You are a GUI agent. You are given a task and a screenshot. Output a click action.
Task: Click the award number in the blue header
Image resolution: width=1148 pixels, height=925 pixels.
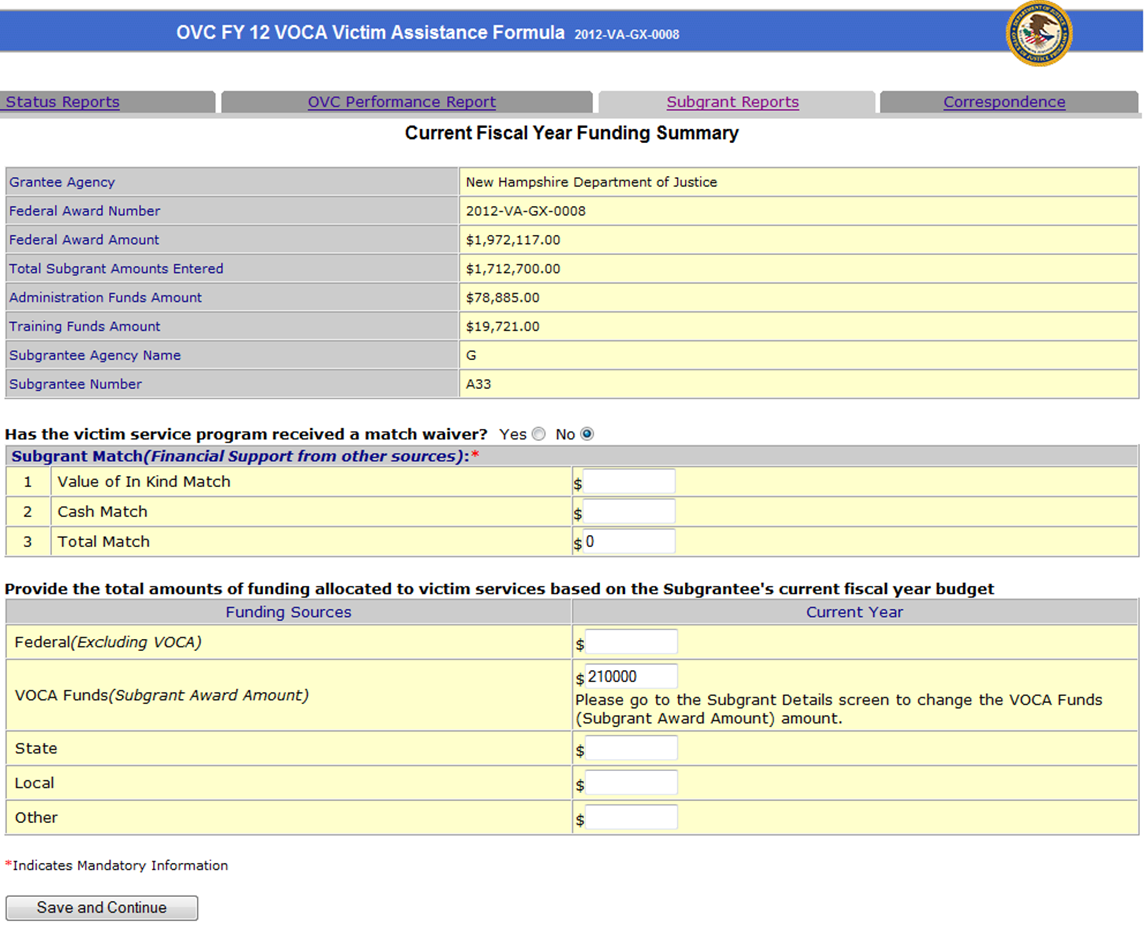coord(626,34)
